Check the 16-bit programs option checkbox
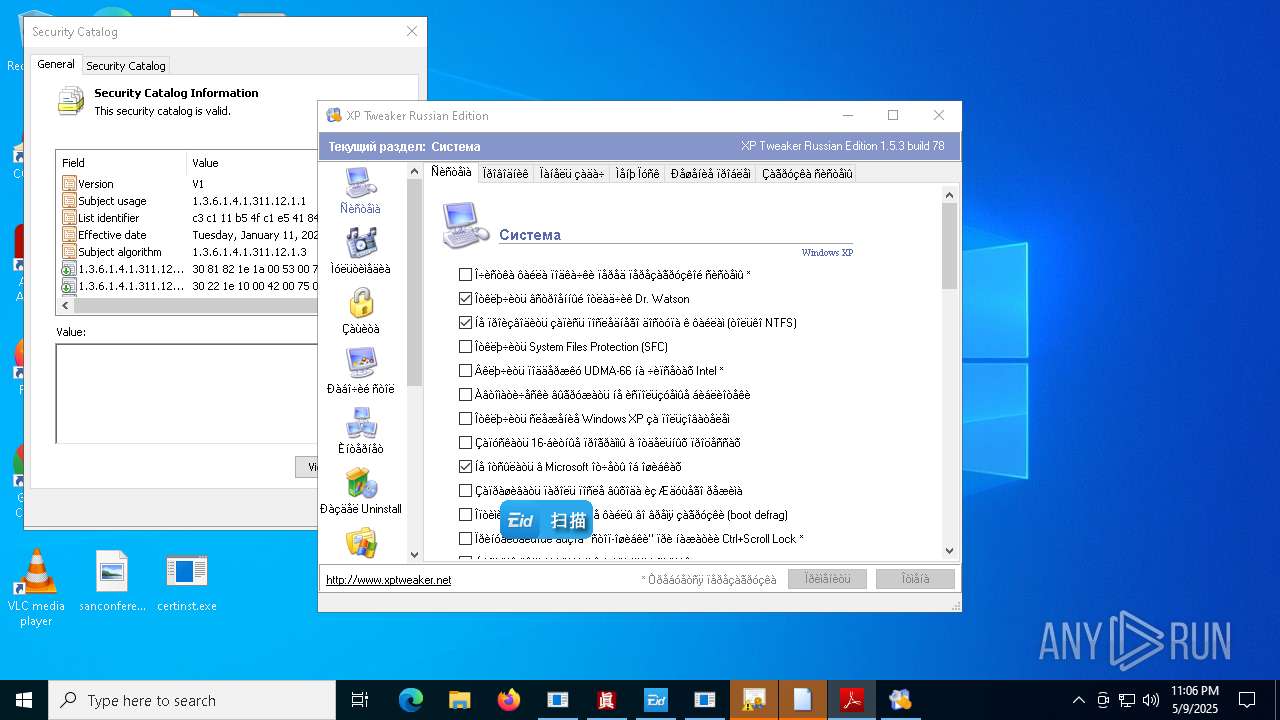The width and height of the screenshot is (1280, 720). coord(465,443)
